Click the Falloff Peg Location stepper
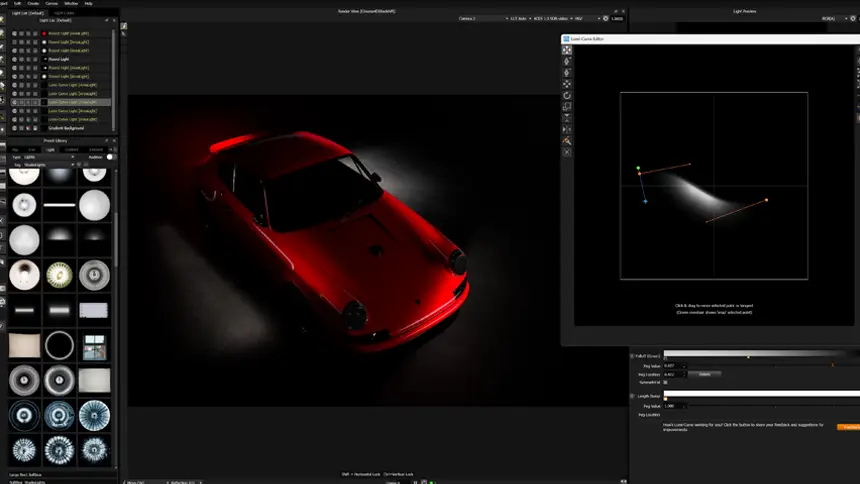This screenshot has width=860, height=484. 684,374
